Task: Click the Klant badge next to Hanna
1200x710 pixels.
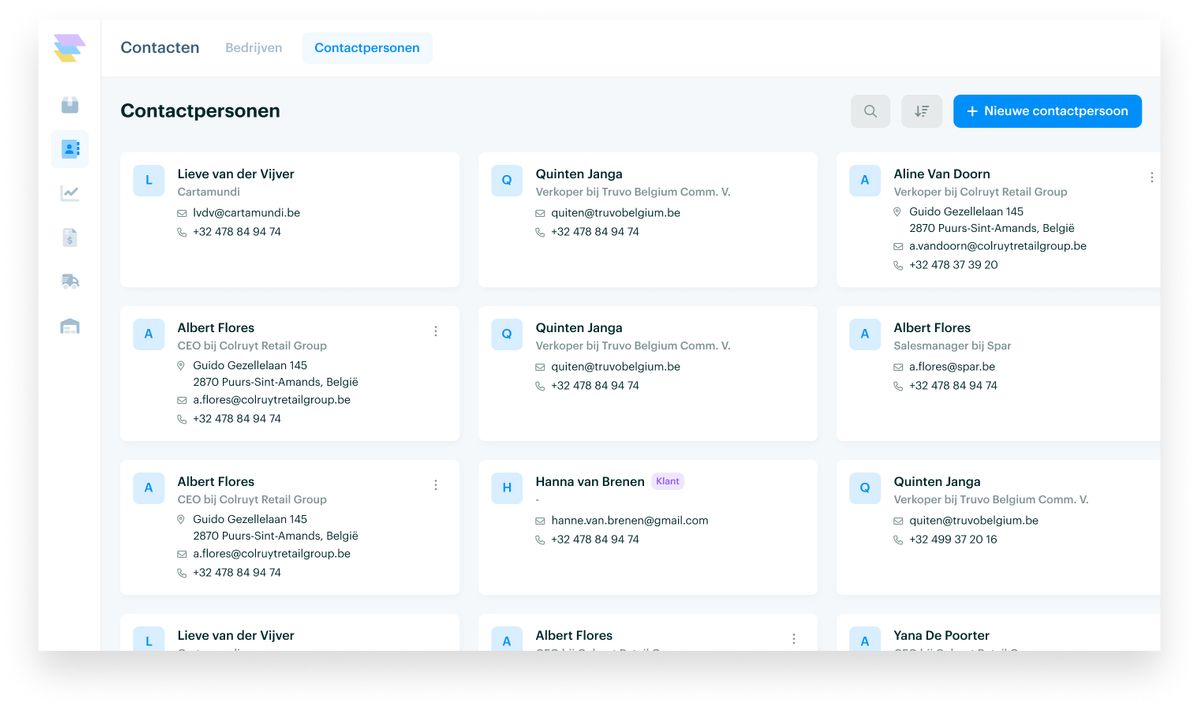Action: coord(668,481)
